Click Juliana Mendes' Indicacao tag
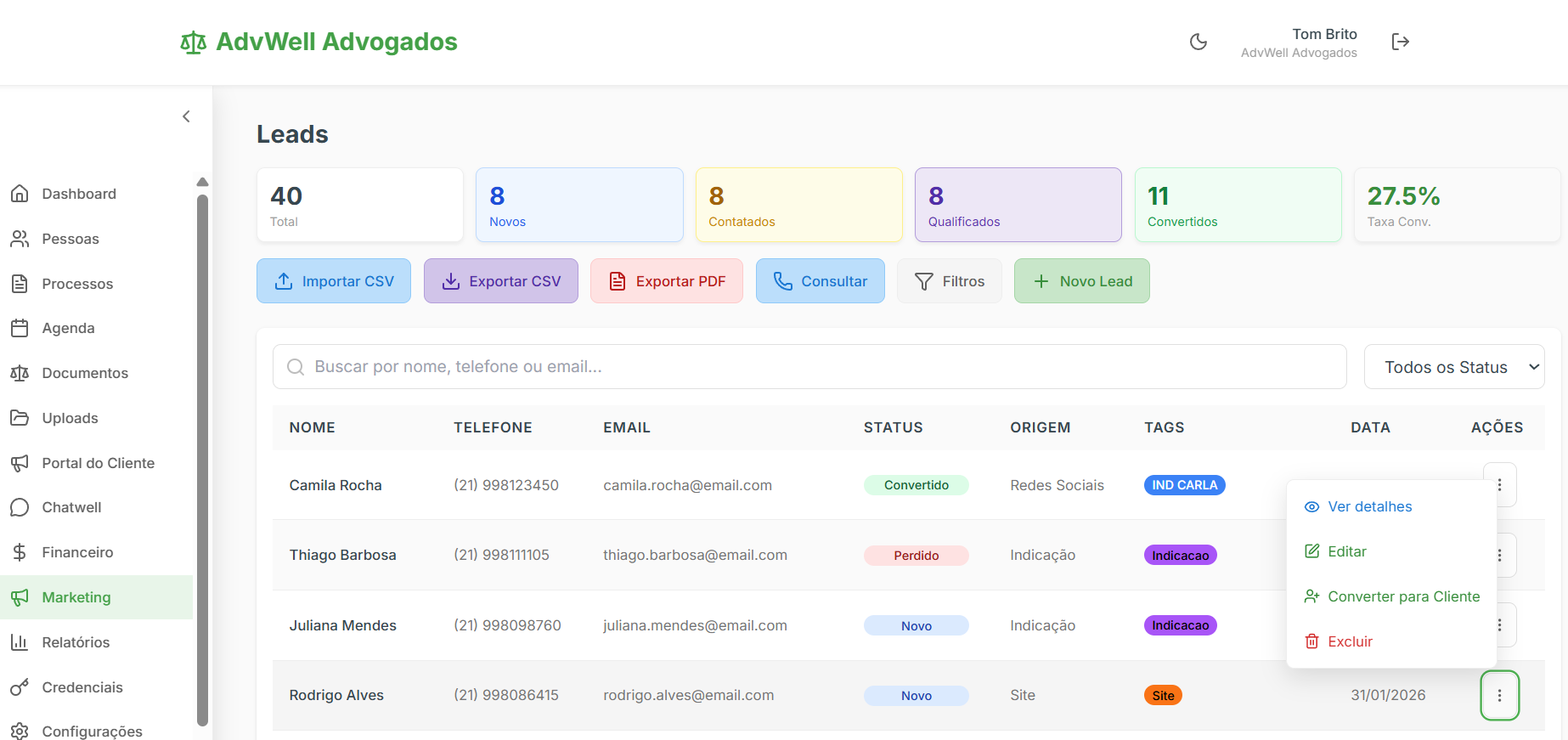 tap(1181, 625)
